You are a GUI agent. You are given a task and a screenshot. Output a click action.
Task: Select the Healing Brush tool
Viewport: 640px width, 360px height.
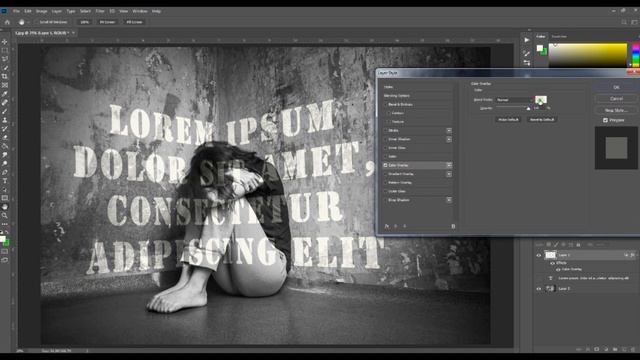(x=5, y=102)
